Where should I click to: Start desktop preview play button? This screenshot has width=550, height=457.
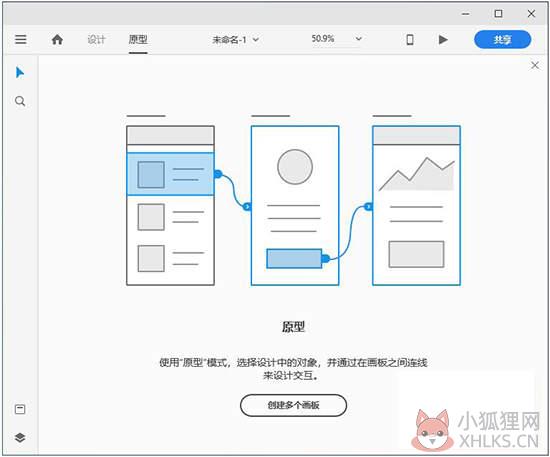(443, 40)
